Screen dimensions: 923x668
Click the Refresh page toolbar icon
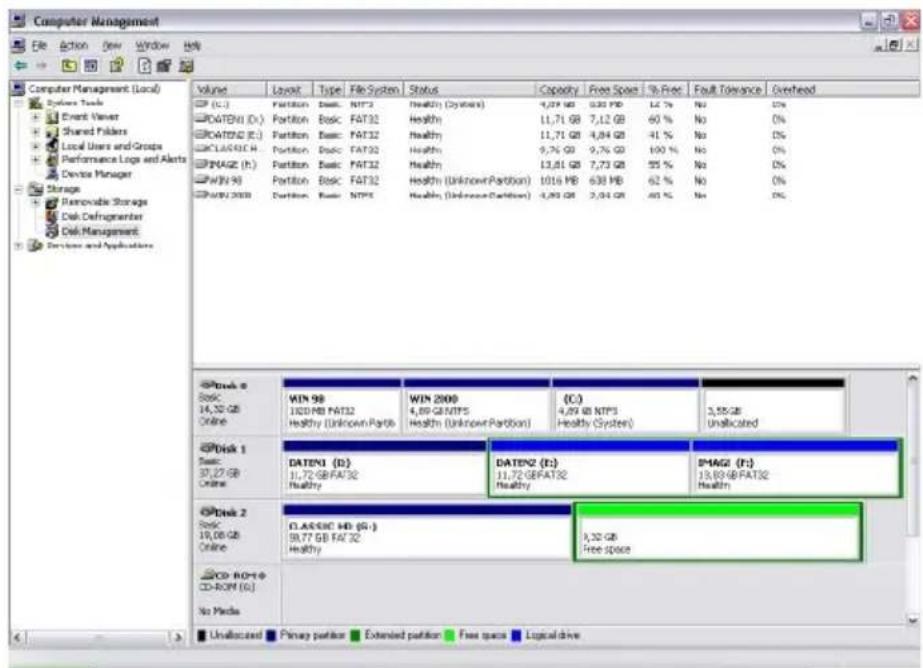[144, 65]
